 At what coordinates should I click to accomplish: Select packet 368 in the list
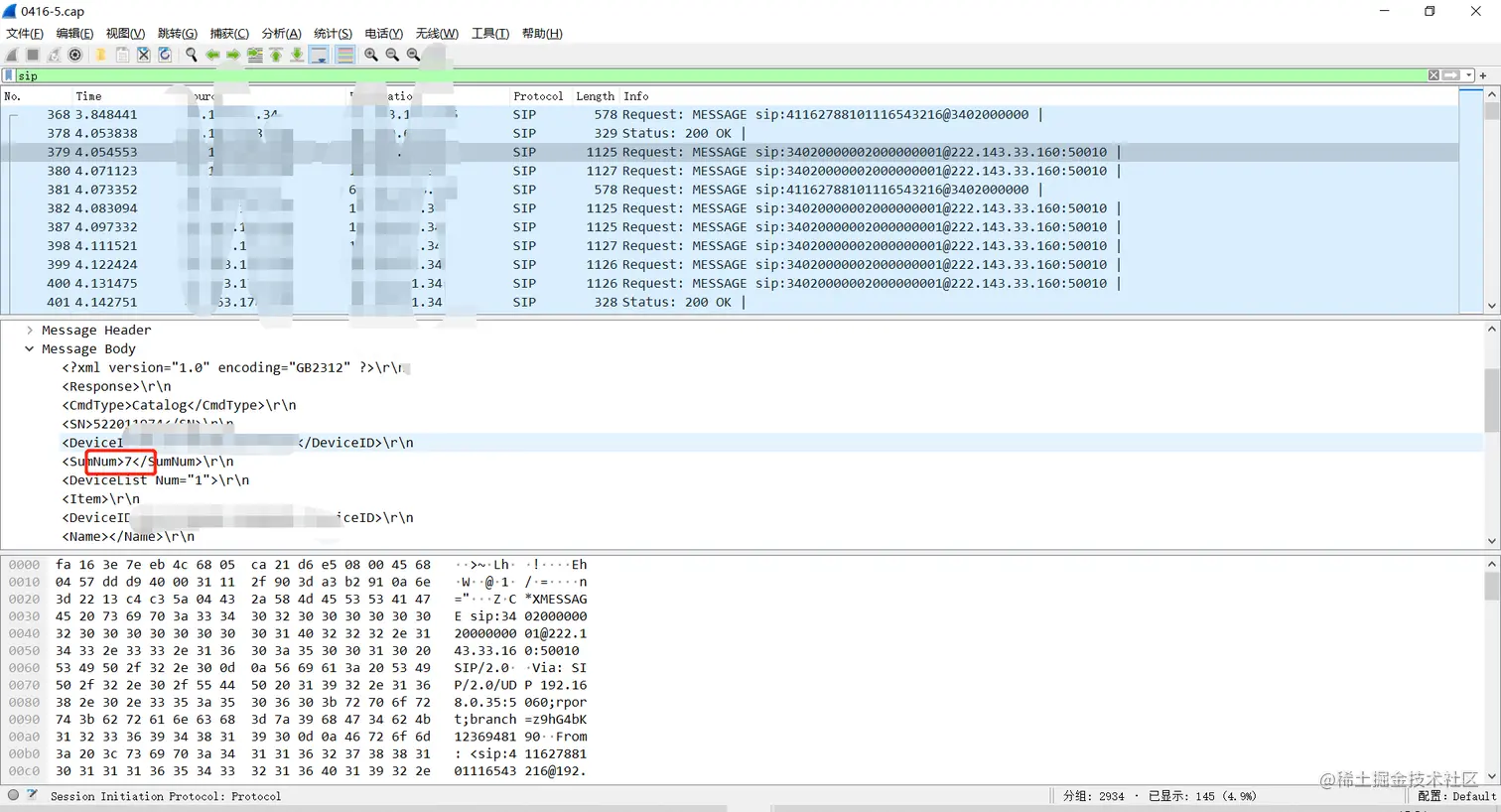(x=730, y=114)
